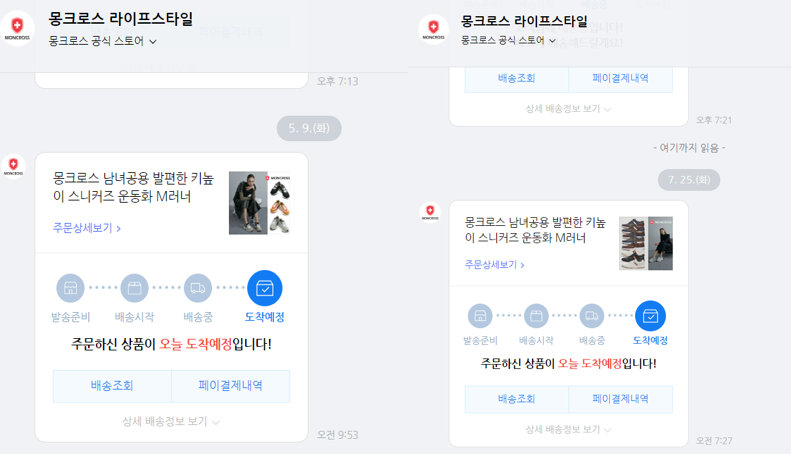Expand 상세 배송정보 보기 in 오전 9:53 message
This screenshot has height=454, width=791.
coord(171,422)
